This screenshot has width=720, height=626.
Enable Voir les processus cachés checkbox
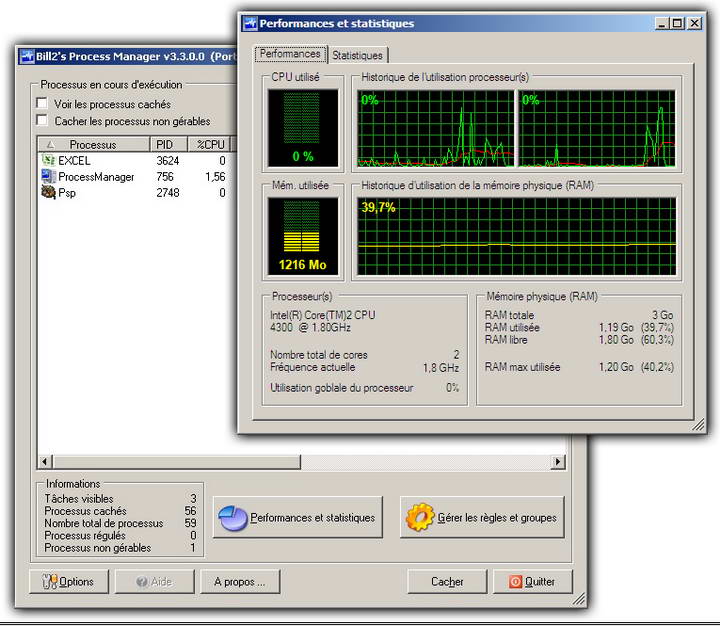[x=42, y=103]
